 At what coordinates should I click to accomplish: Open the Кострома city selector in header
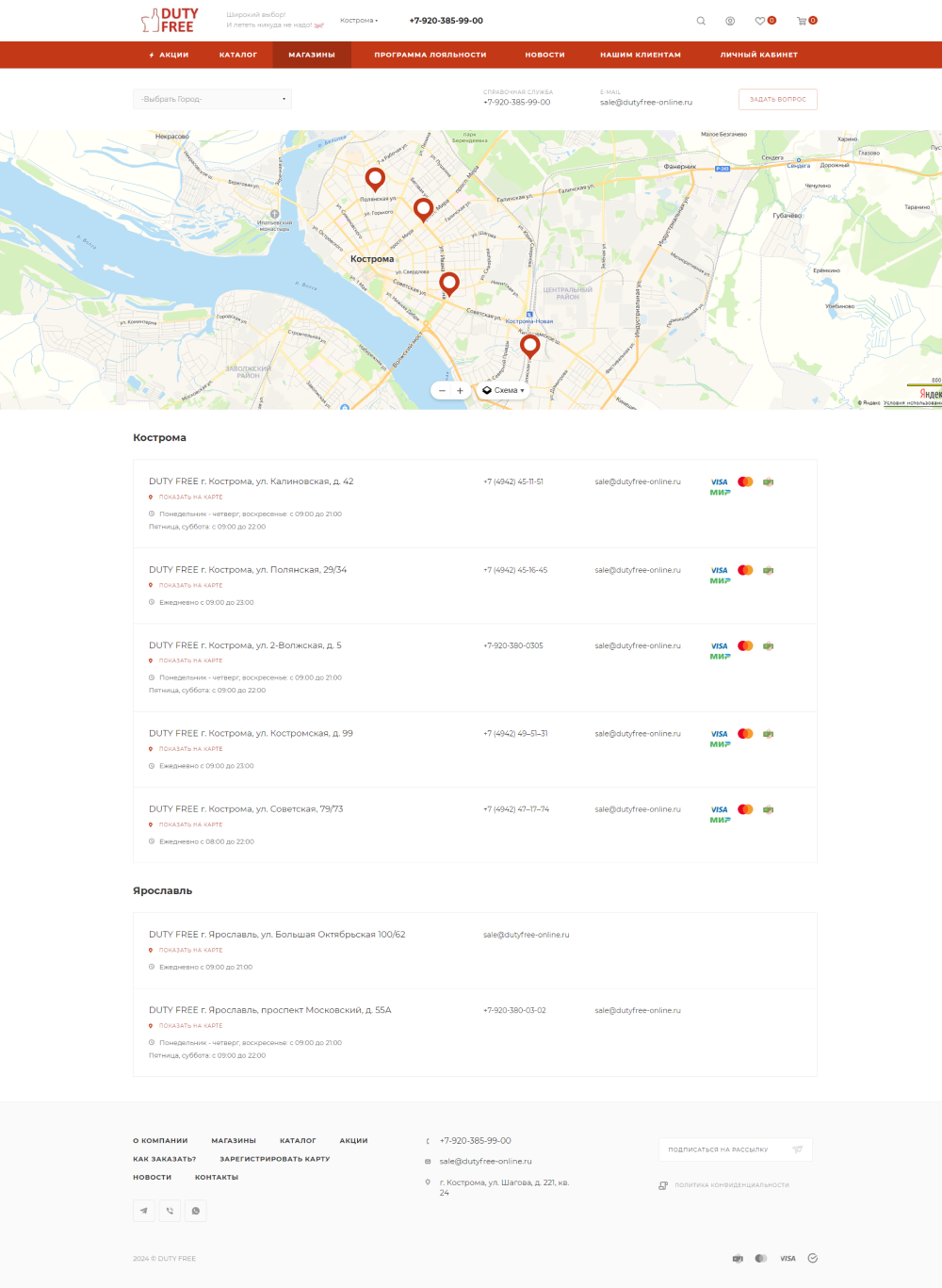pos(359,21)
